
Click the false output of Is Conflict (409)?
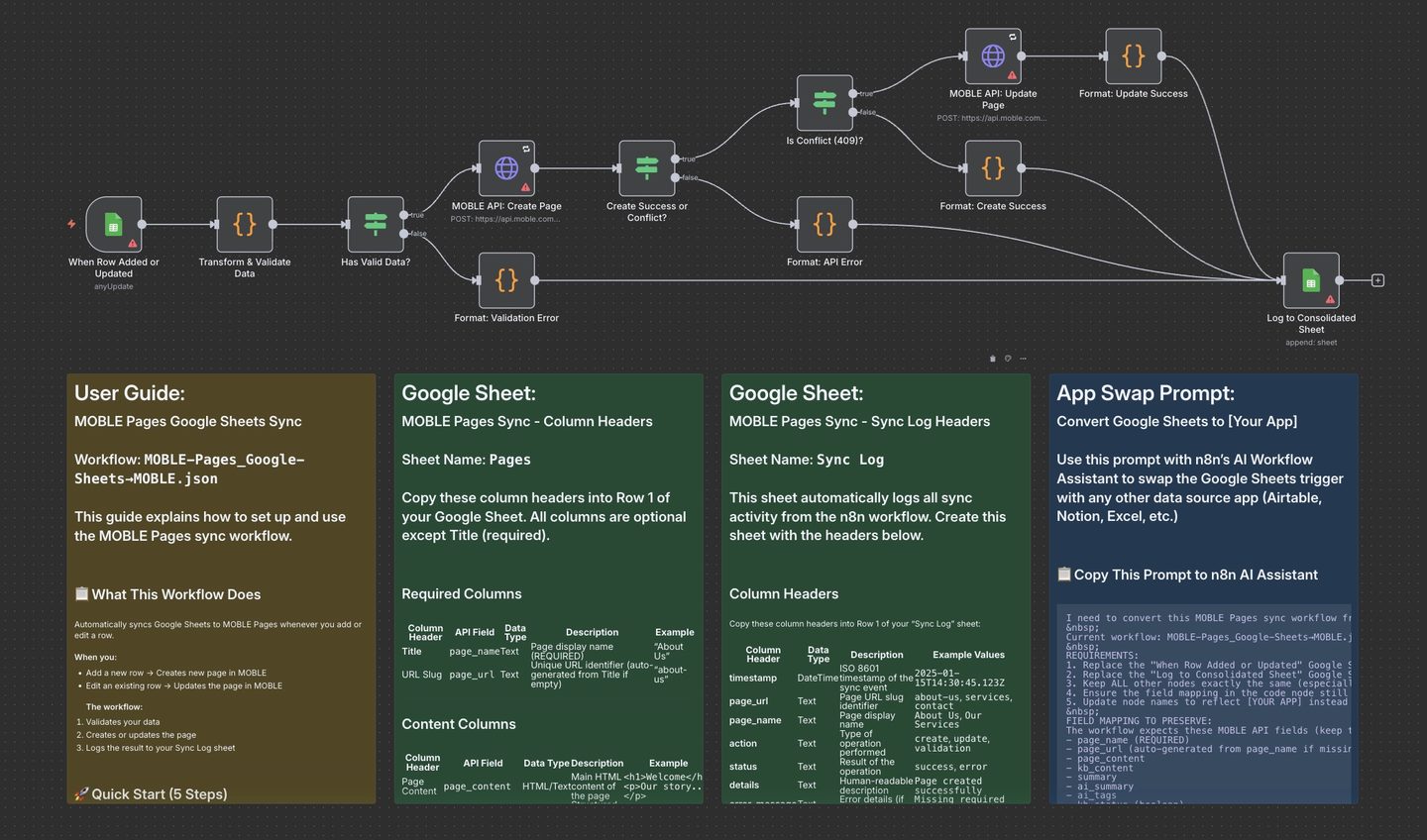pos(853,113)
